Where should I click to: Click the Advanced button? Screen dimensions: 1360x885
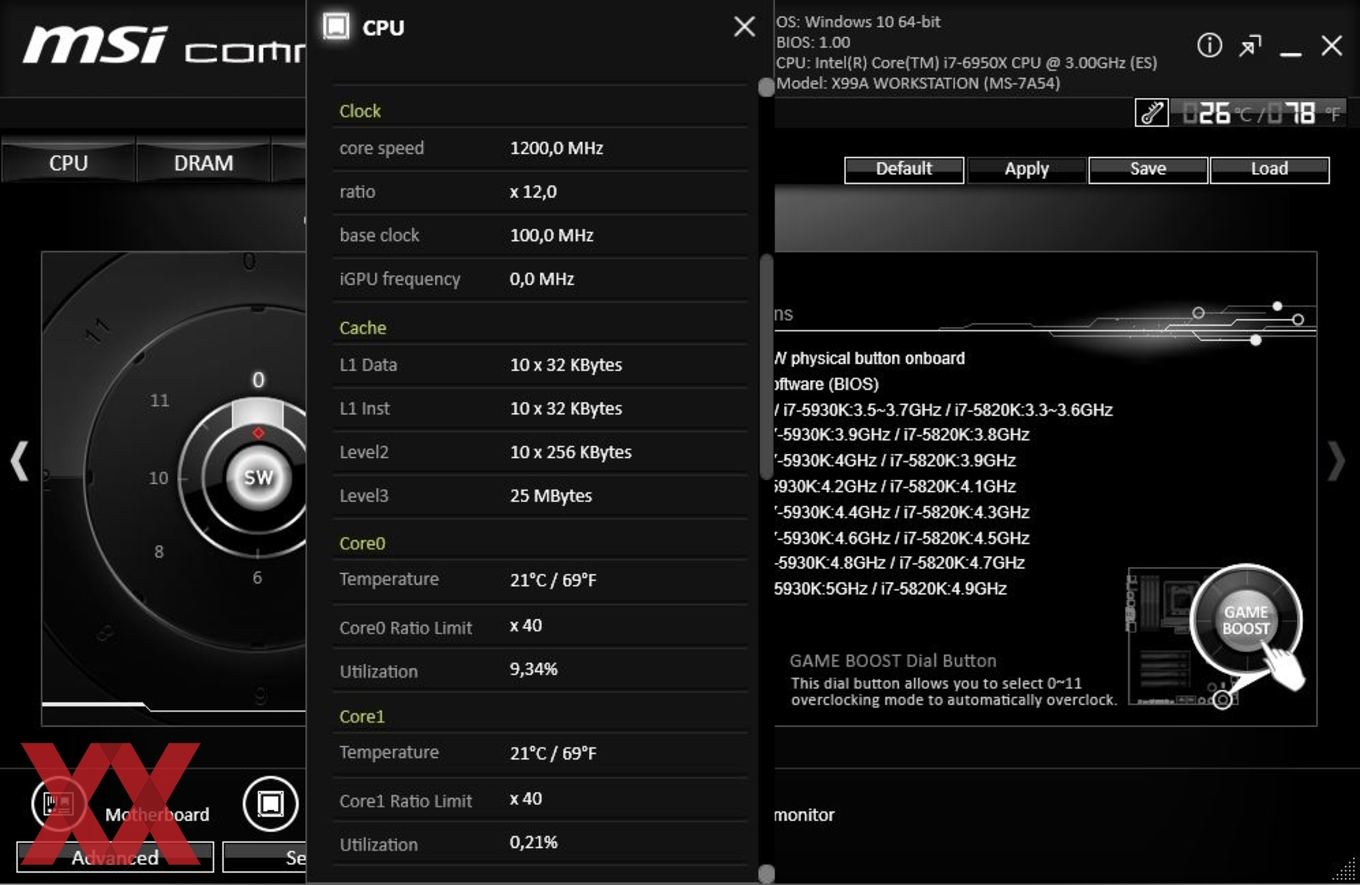[x=115, y=857]
